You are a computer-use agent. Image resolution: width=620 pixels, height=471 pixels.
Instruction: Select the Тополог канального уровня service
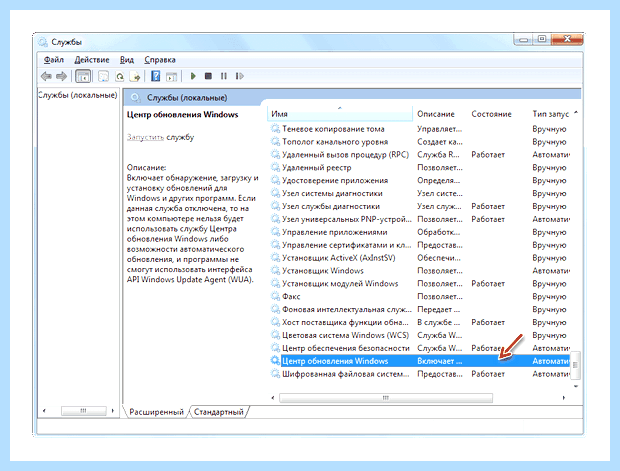335,142
